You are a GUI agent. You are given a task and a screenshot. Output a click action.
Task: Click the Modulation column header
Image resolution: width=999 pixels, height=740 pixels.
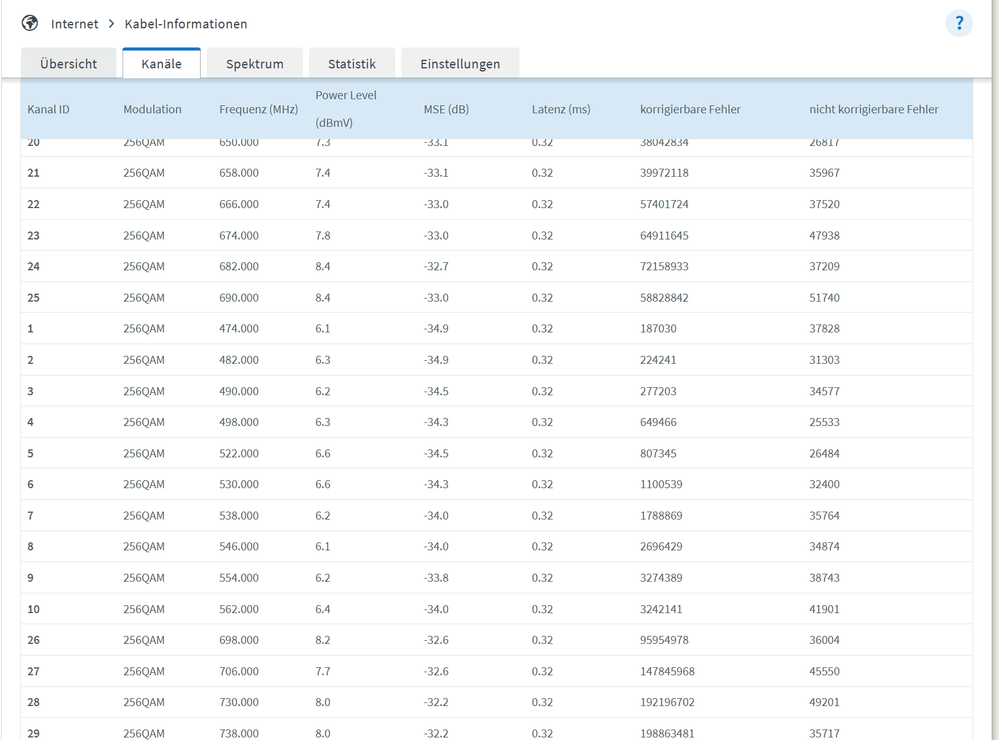(x=152, y=109)
